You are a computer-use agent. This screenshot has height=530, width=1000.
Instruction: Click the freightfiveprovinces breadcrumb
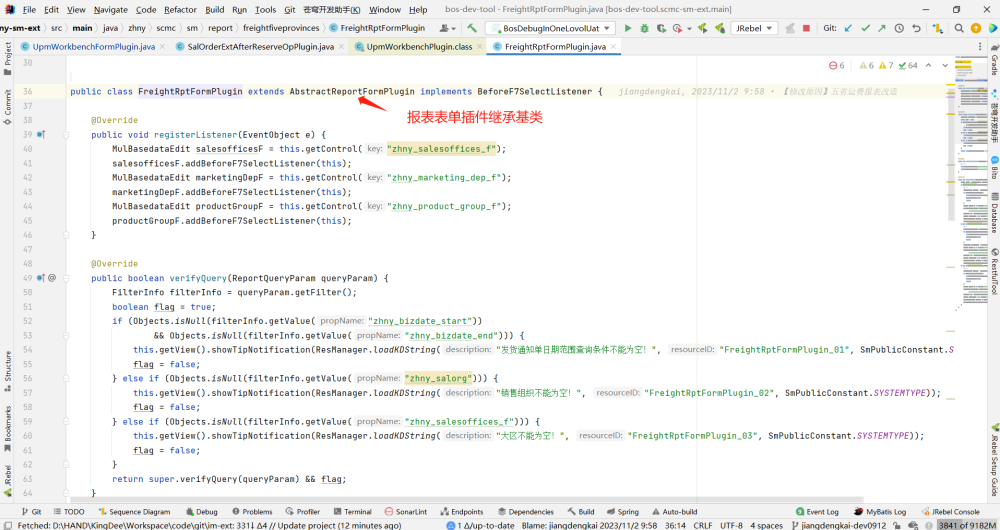pos(281,28)
